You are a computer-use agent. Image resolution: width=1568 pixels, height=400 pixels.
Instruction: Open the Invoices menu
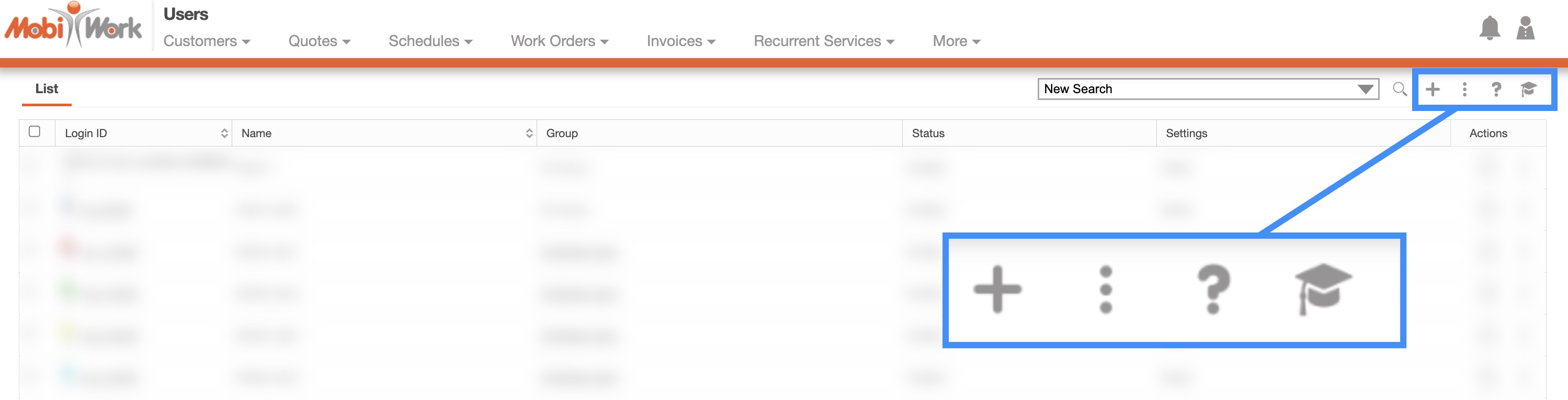(680, 41)
